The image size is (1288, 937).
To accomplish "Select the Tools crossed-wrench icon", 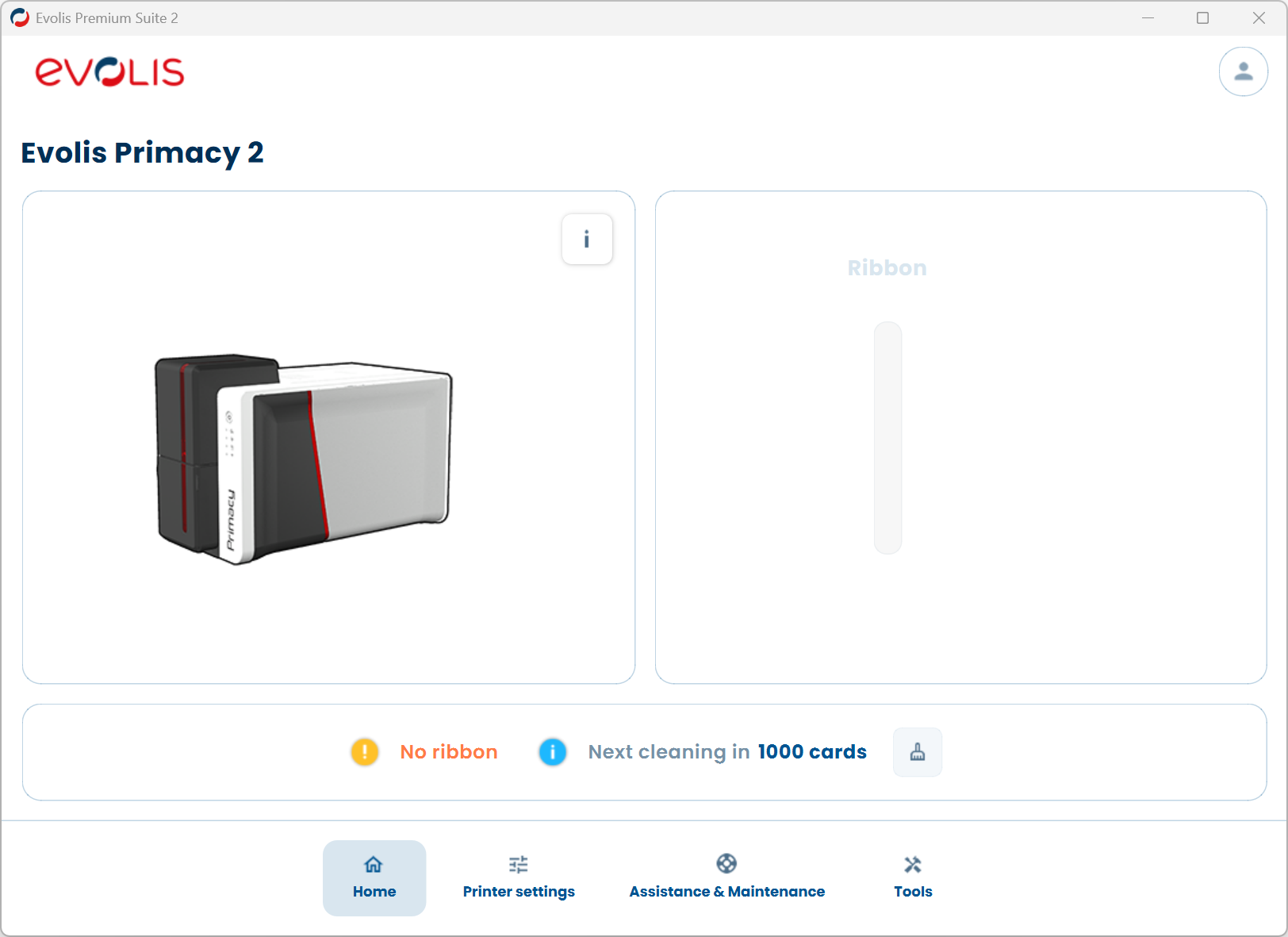I will tap(913, 864).
